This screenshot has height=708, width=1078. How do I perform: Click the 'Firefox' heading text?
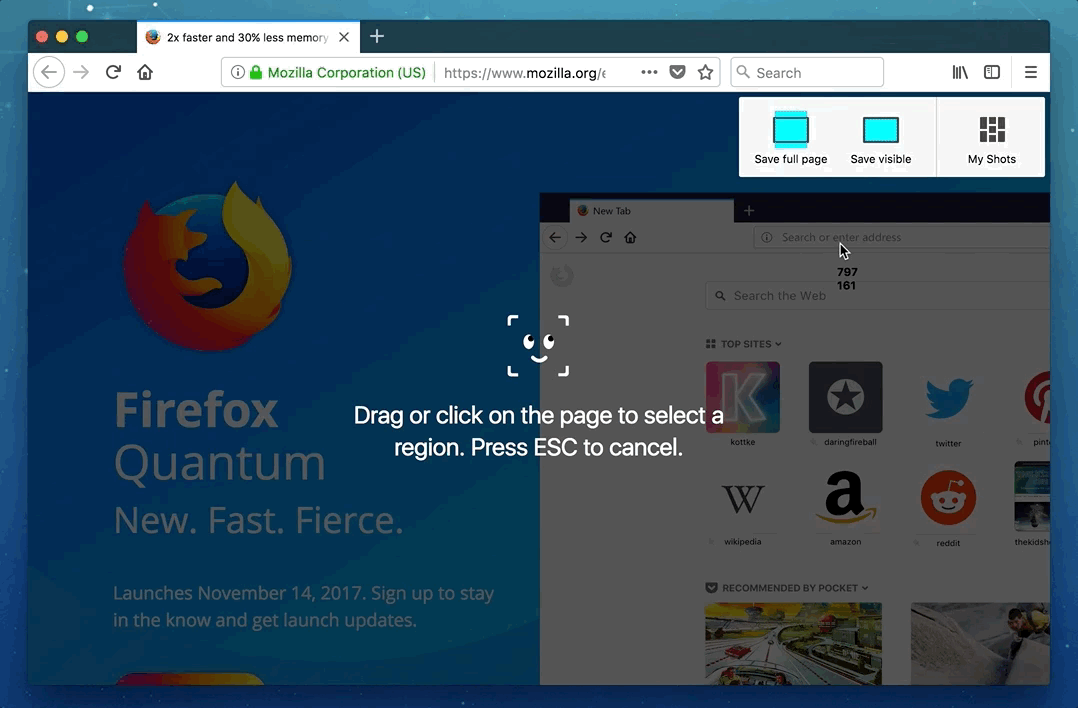click(197, 410)
